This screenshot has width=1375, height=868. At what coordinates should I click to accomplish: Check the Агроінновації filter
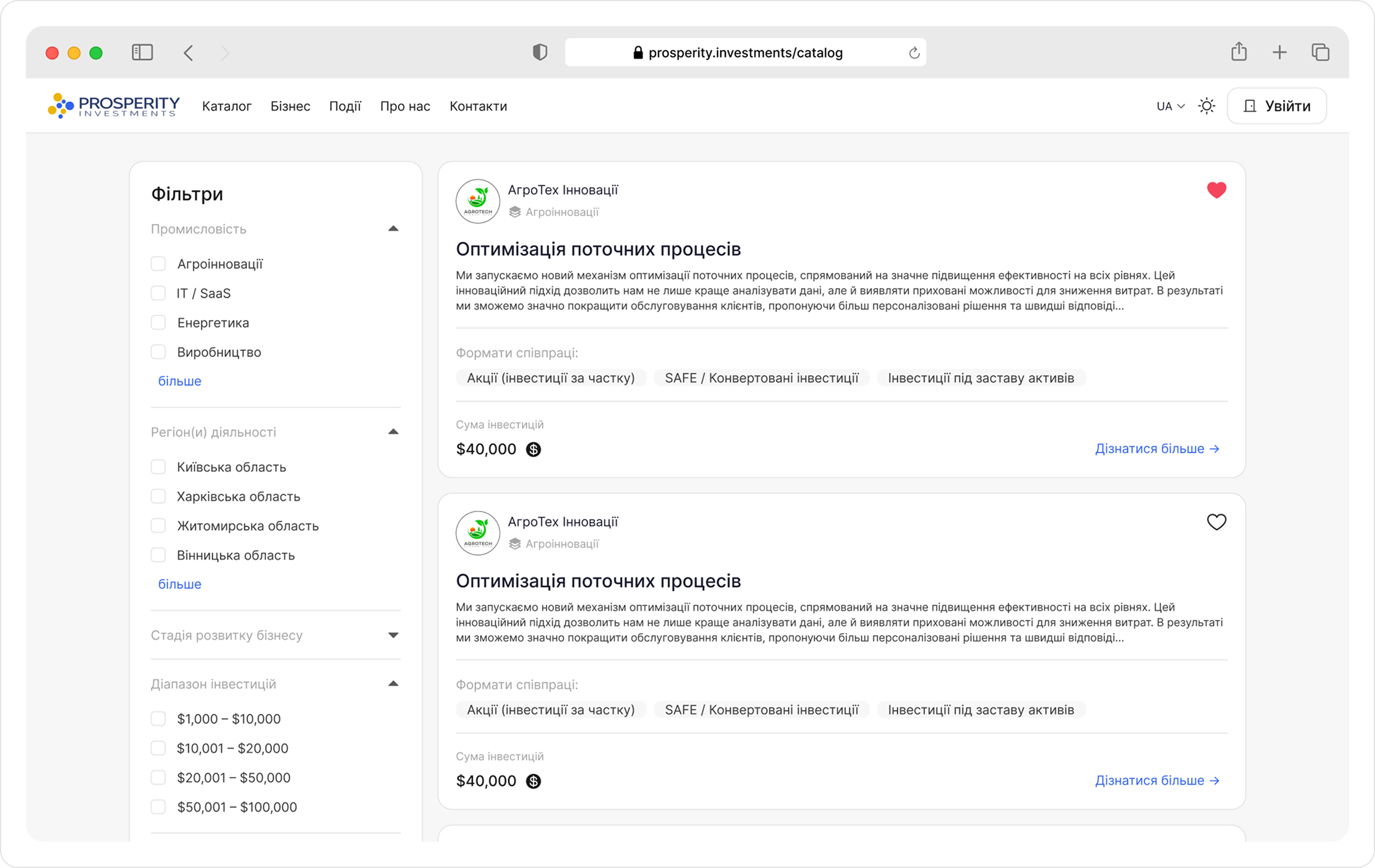pyautogui.click(x=158, y=264)
